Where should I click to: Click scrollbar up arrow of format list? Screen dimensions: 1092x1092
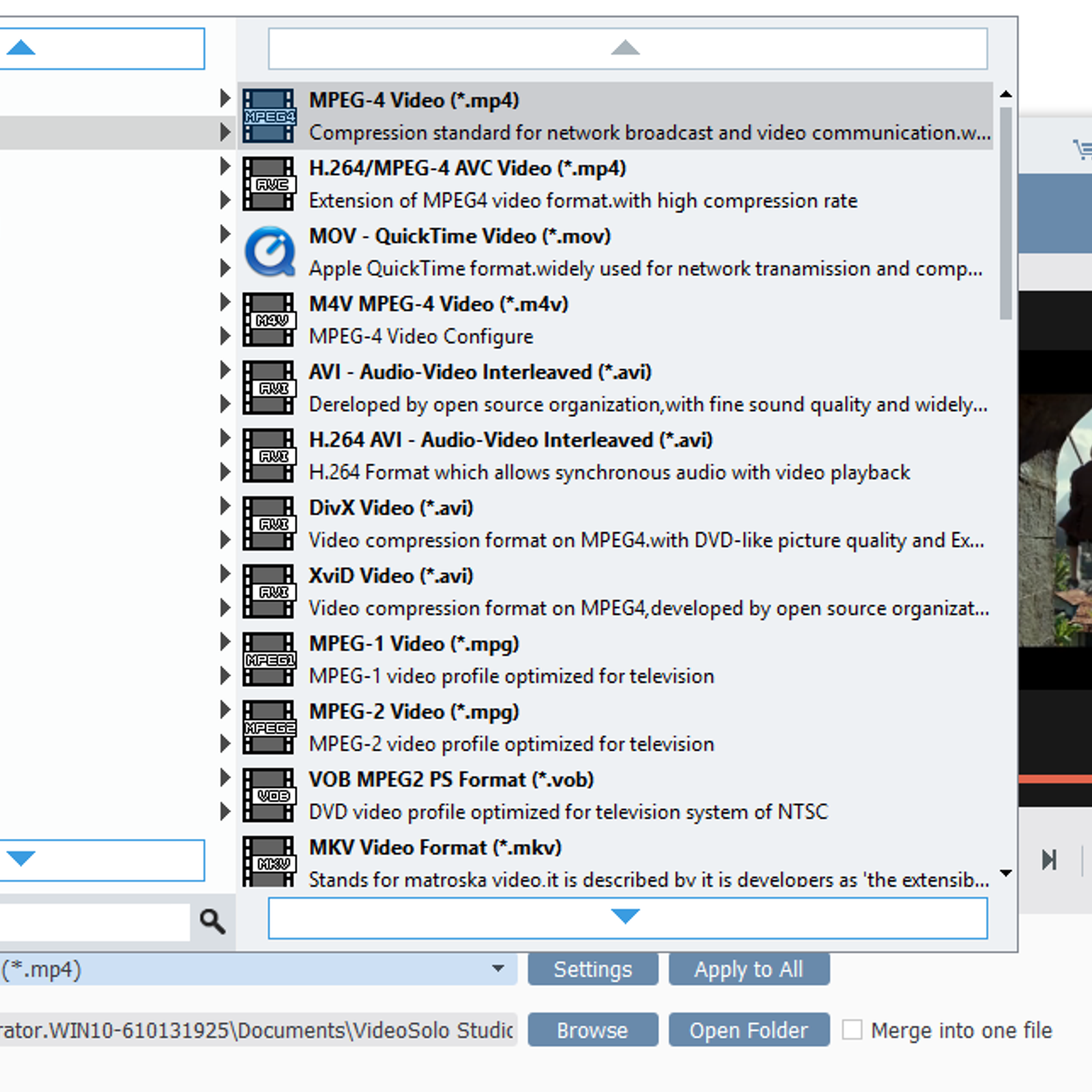pyautogui.click(x=1005, y=94)
